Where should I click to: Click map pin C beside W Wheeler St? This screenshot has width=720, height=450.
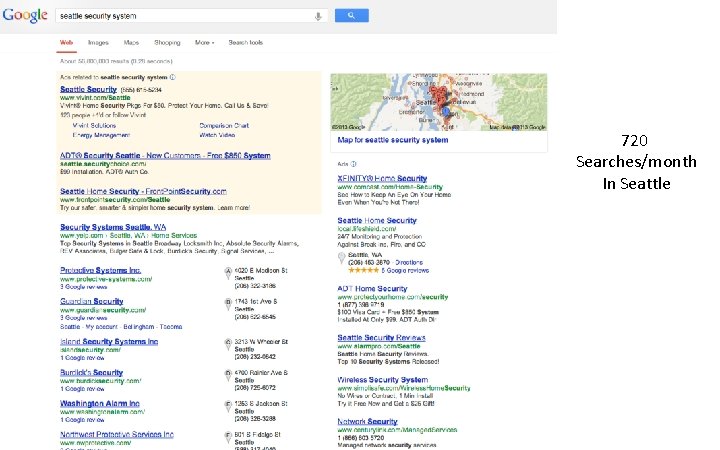(228, 344)
